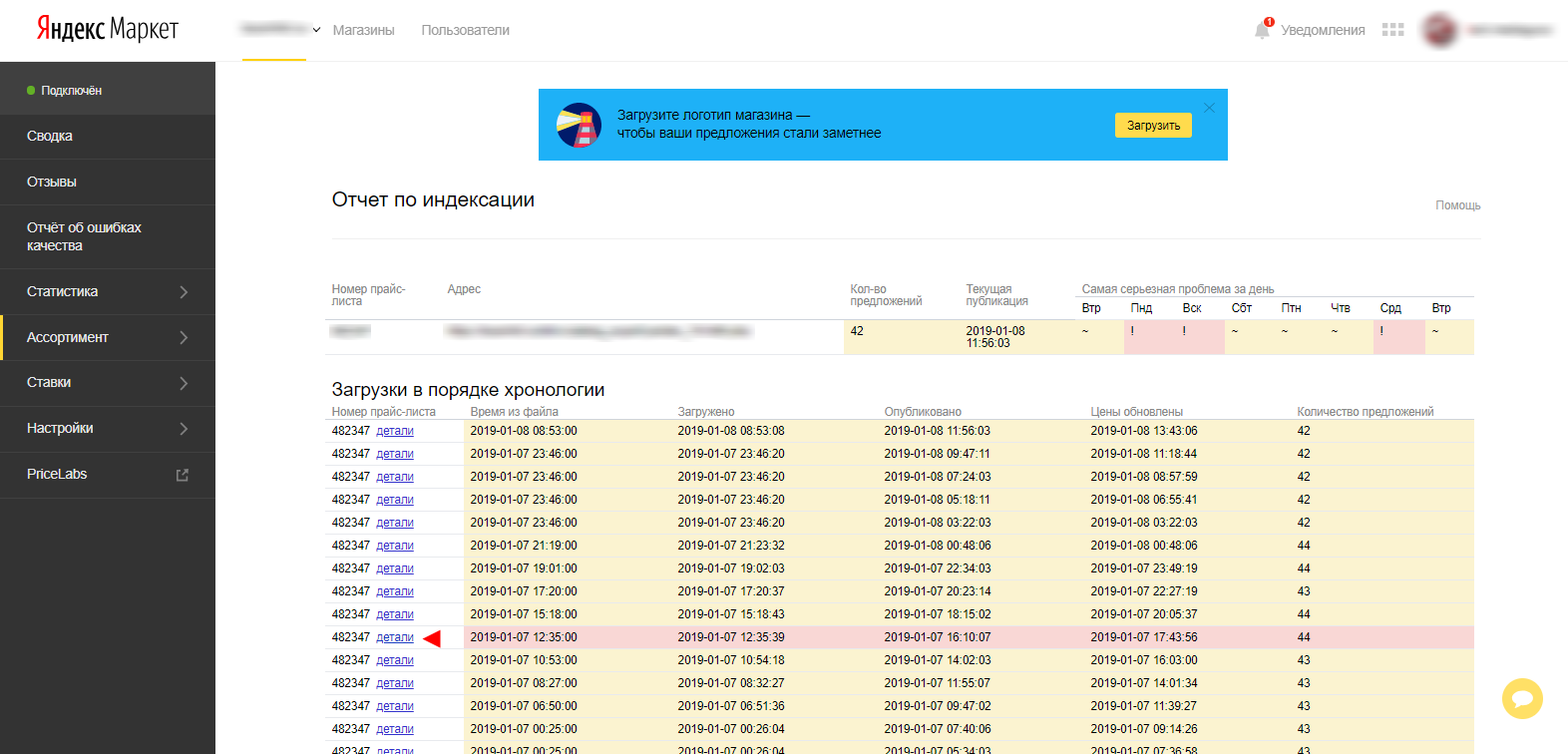Click the PriceLabs external link icon
Viewport: 1568px width, 754px height.
point(183,475)
